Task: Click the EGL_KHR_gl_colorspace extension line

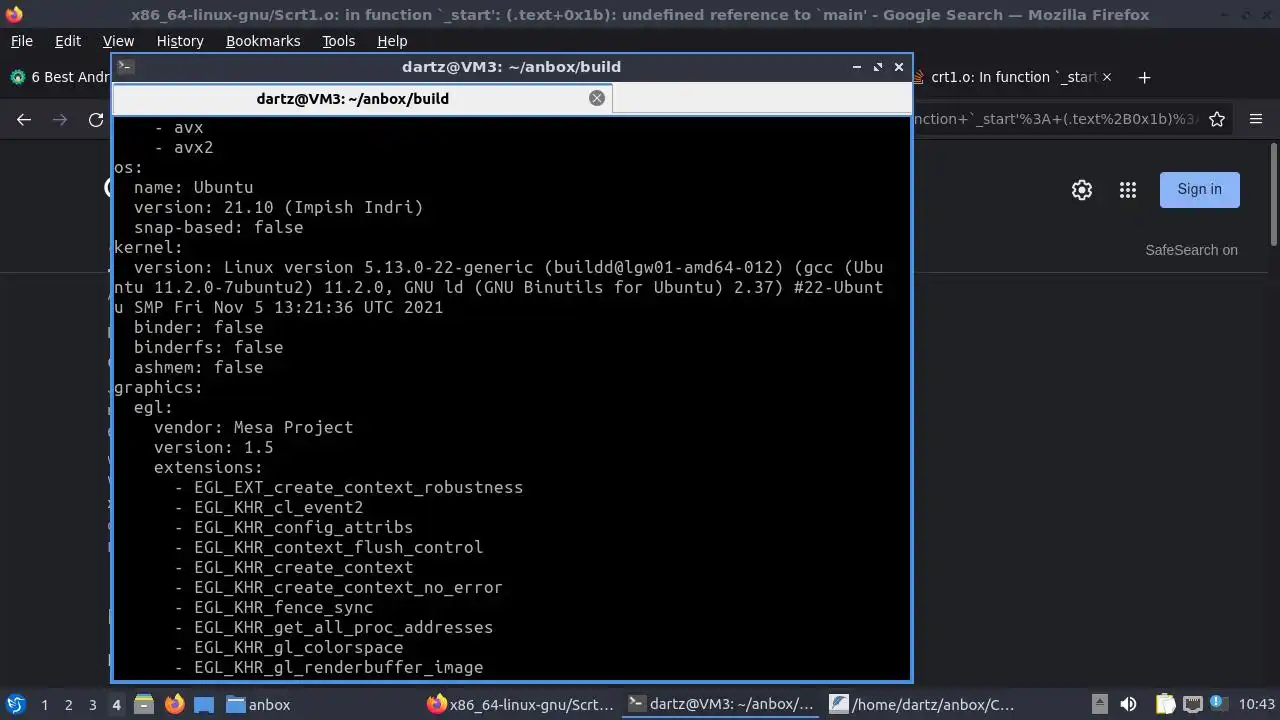Action: tap(298, 647)
